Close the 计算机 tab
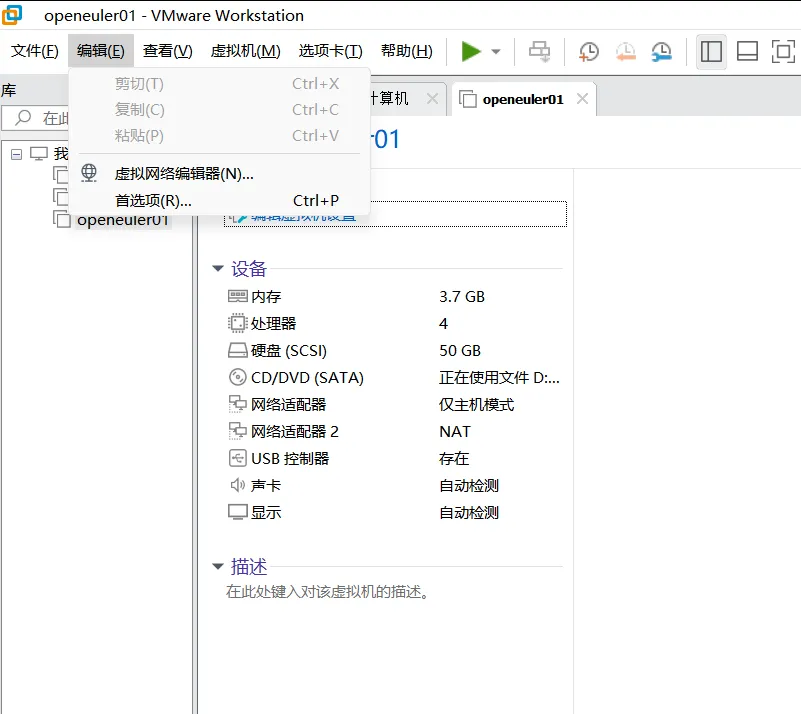This screenshot has height=714, width=801. click(432, 98)
